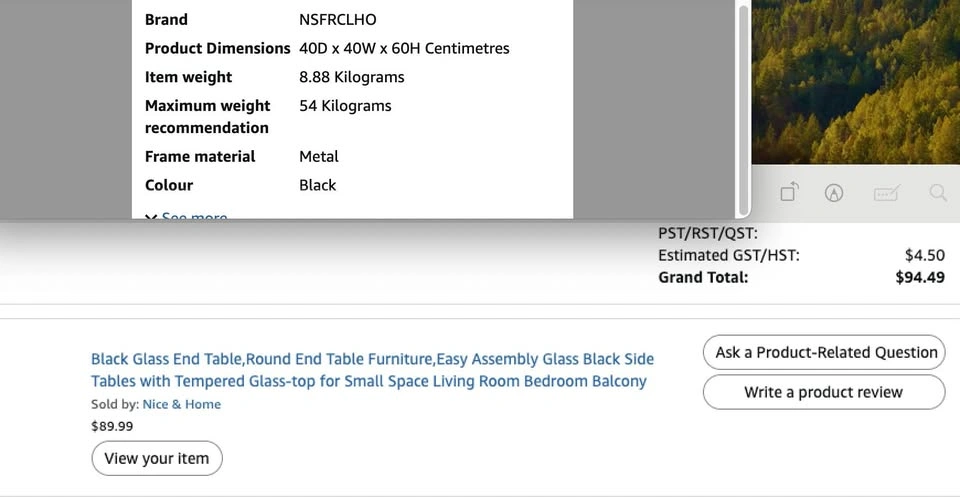Click the Estimated GST/HST value $4.50
This screenshot has width=960, height=498.
[924, 255]
